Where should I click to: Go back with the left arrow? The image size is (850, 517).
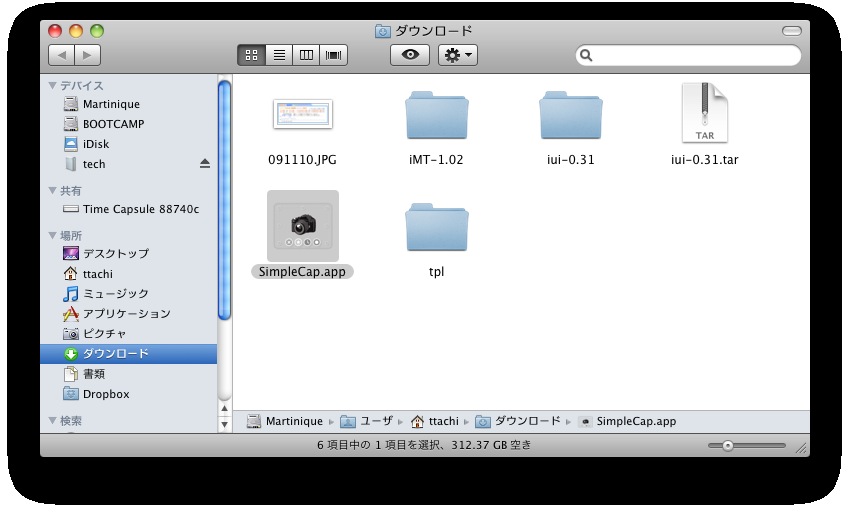[61, 55]
